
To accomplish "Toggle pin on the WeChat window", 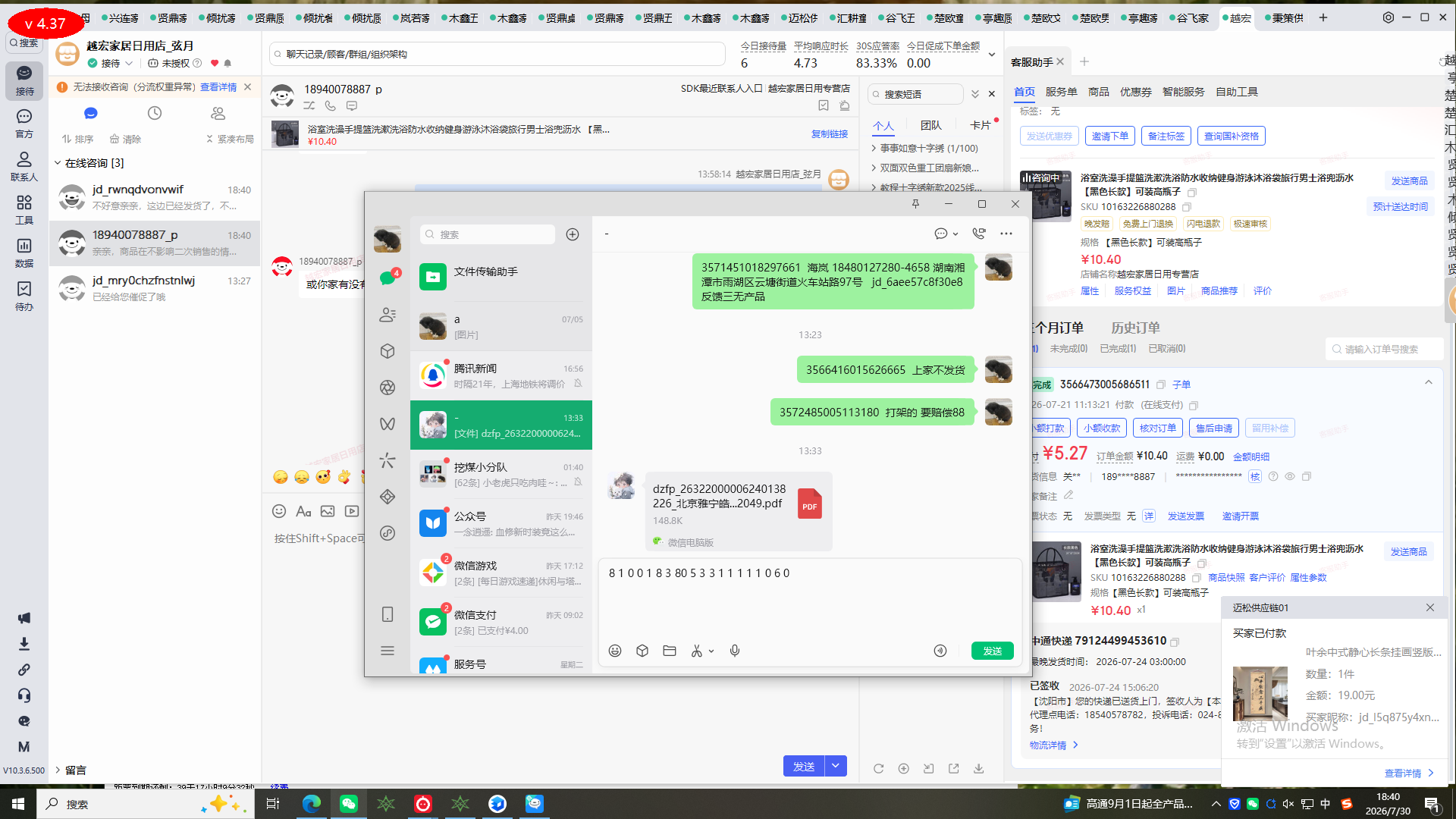I will point(915,204).
